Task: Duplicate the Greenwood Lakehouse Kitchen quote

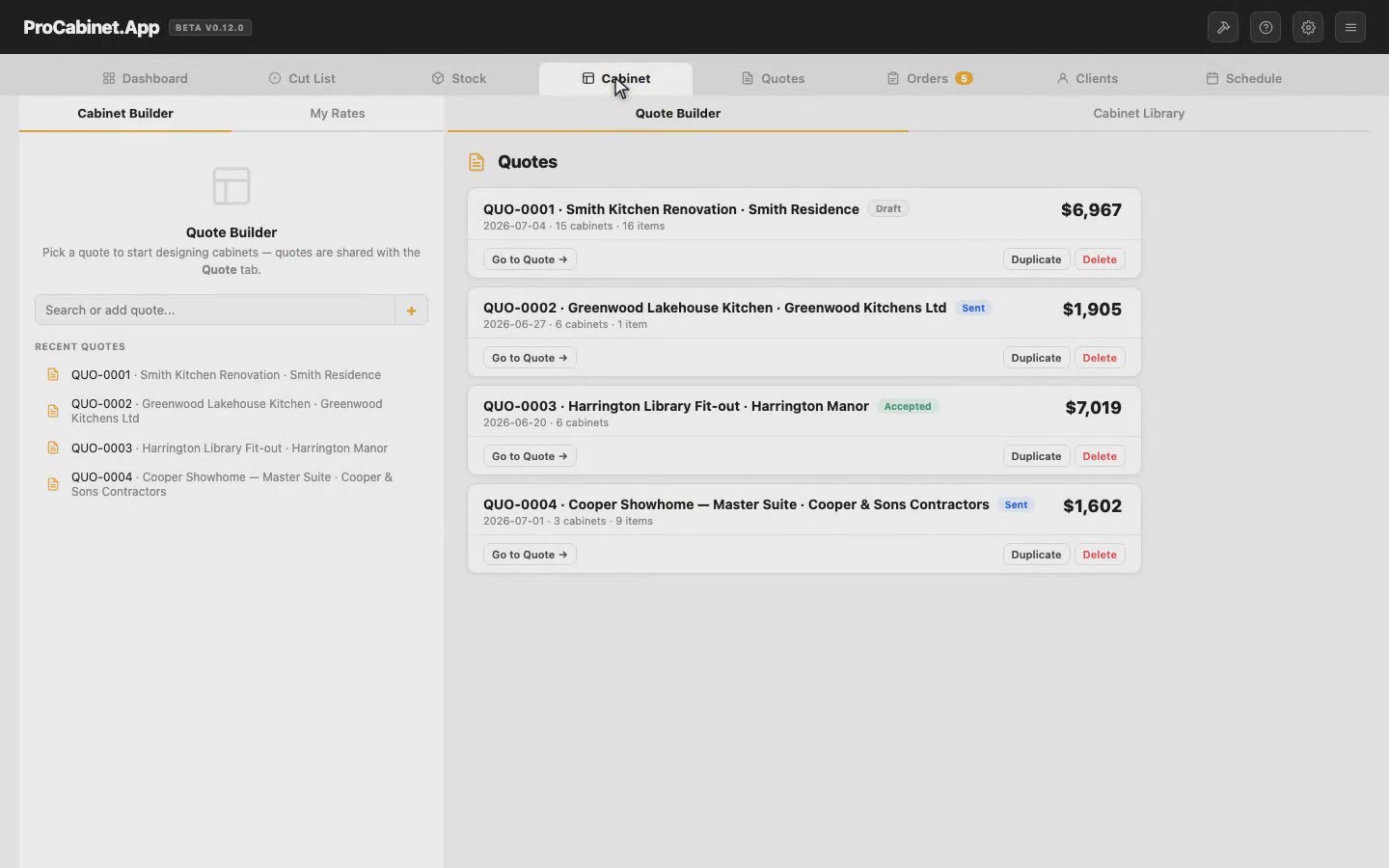Action: click(1036, 358)
